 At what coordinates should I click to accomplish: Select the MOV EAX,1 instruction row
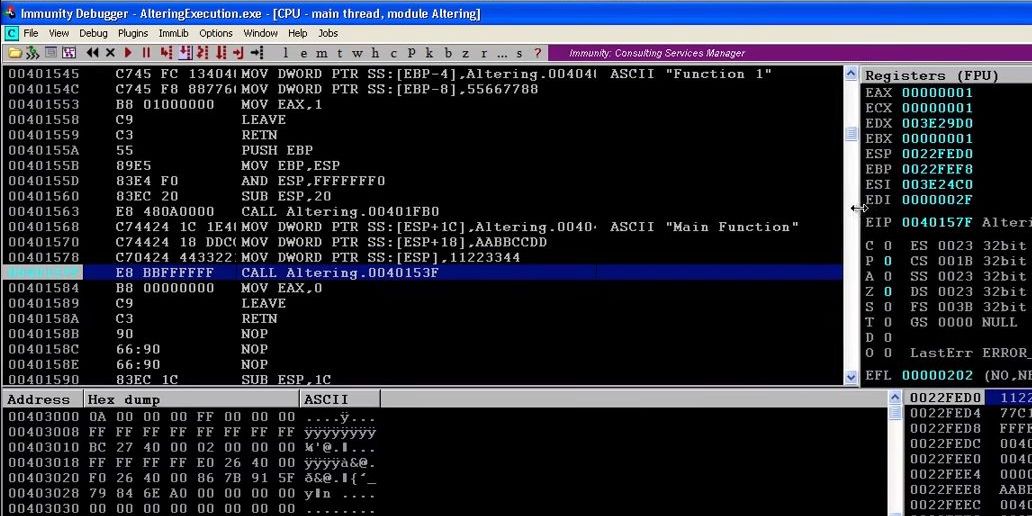coord(423,105)
